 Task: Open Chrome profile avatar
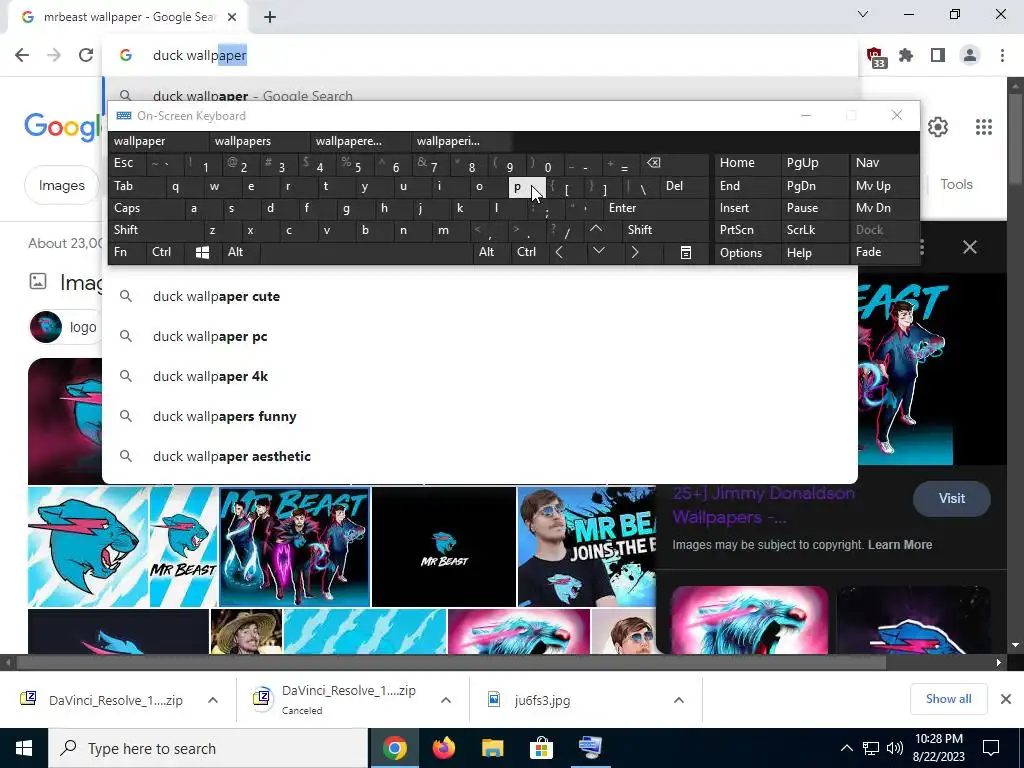point(970,56)
